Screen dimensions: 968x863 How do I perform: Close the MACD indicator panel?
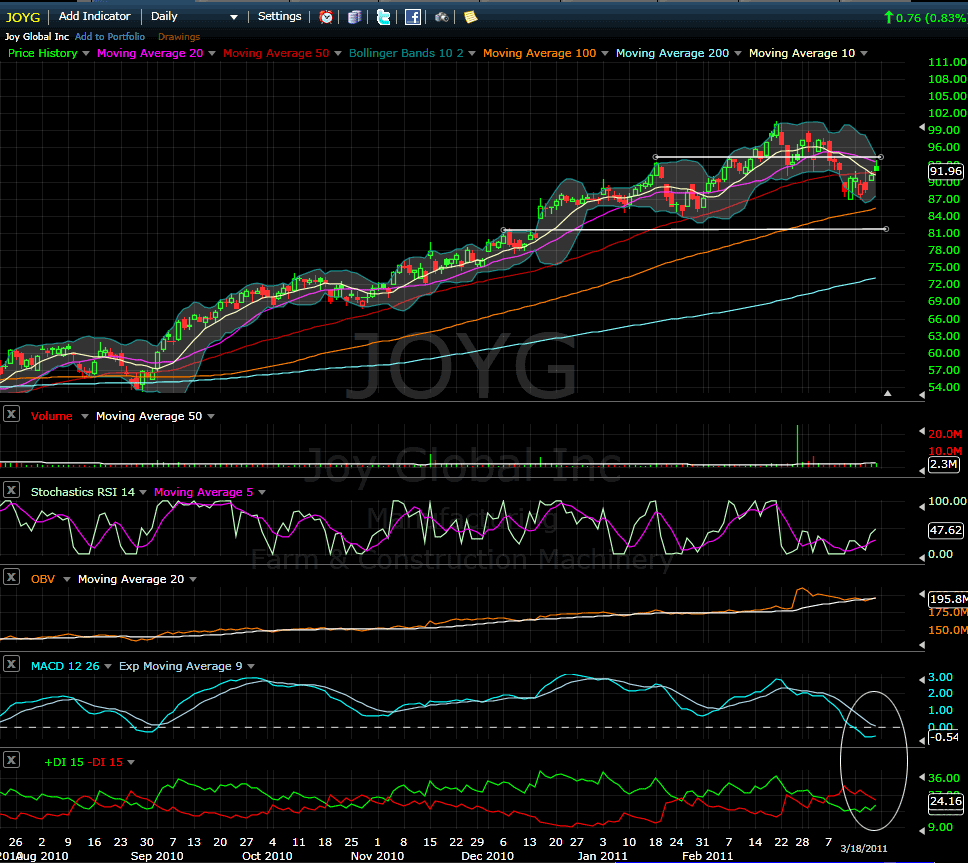(x=11, y=664)
